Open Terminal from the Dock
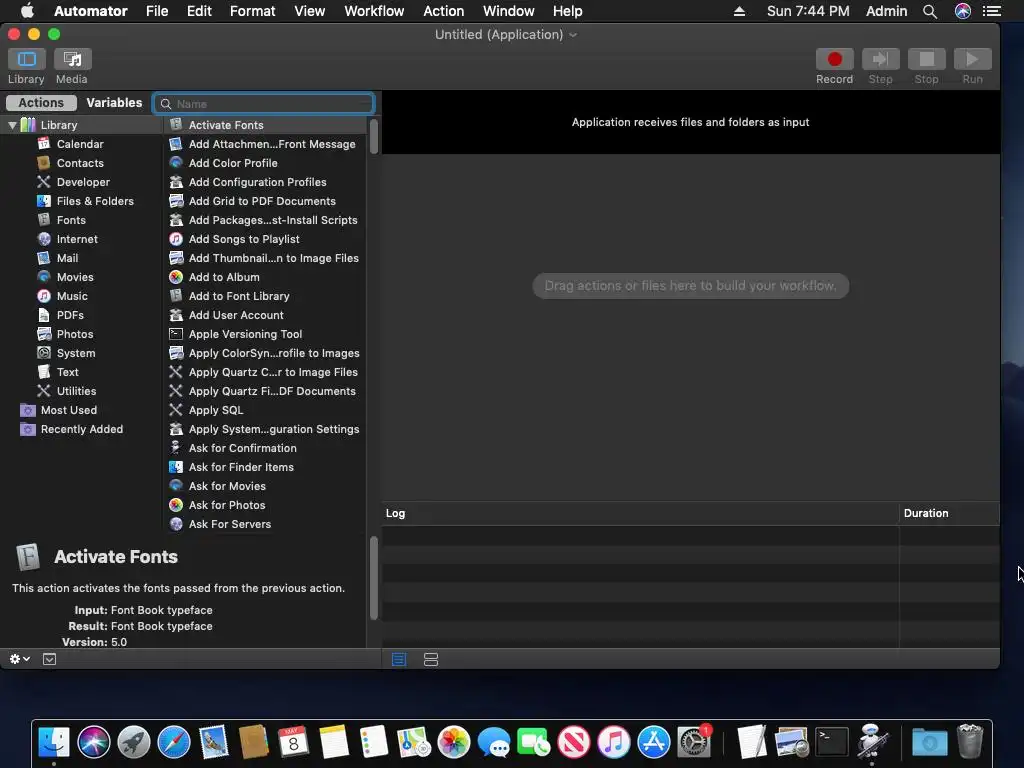 click(831, 743)
